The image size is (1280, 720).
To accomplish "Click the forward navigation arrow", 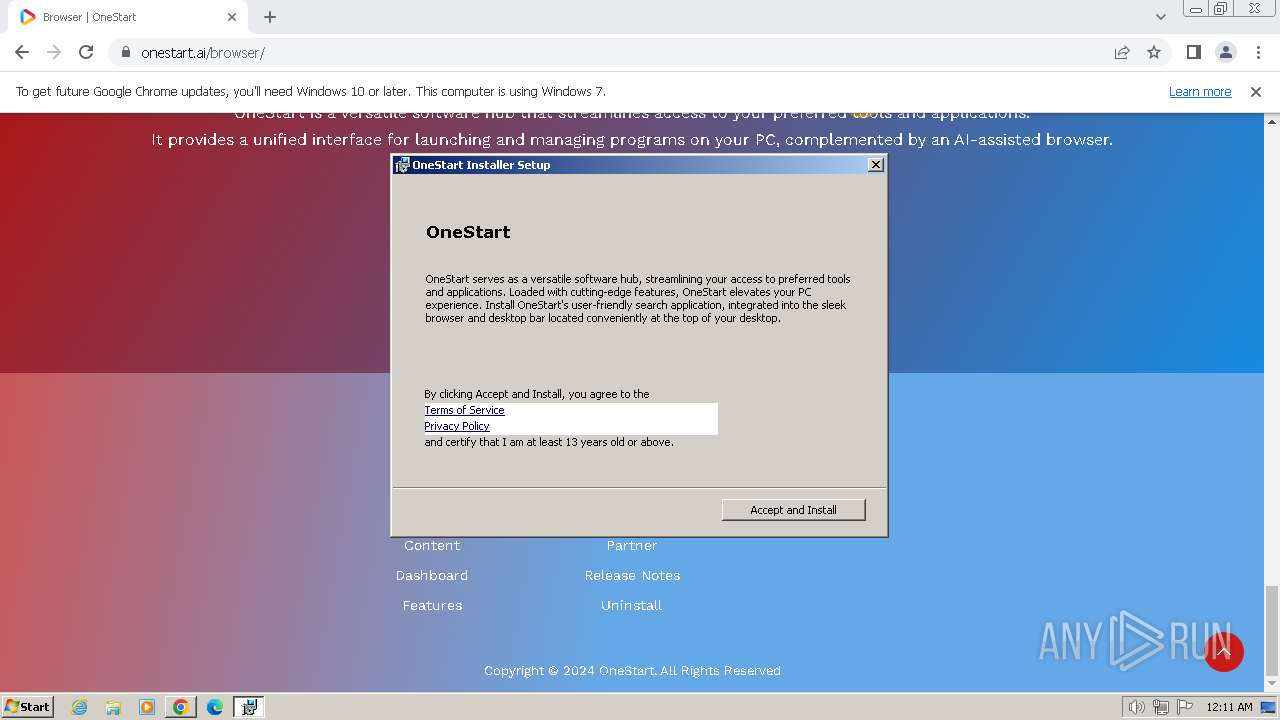I will tap(54, 52).
